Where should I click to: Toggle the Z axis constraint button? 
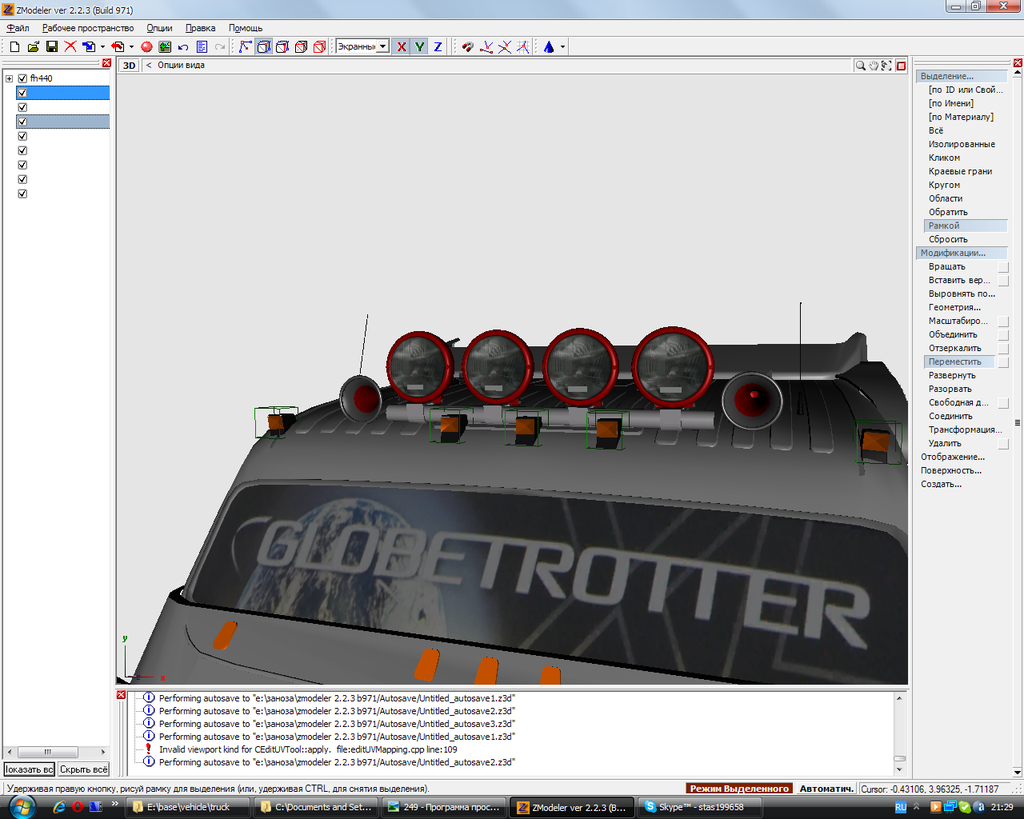click(x=437, y=47)
